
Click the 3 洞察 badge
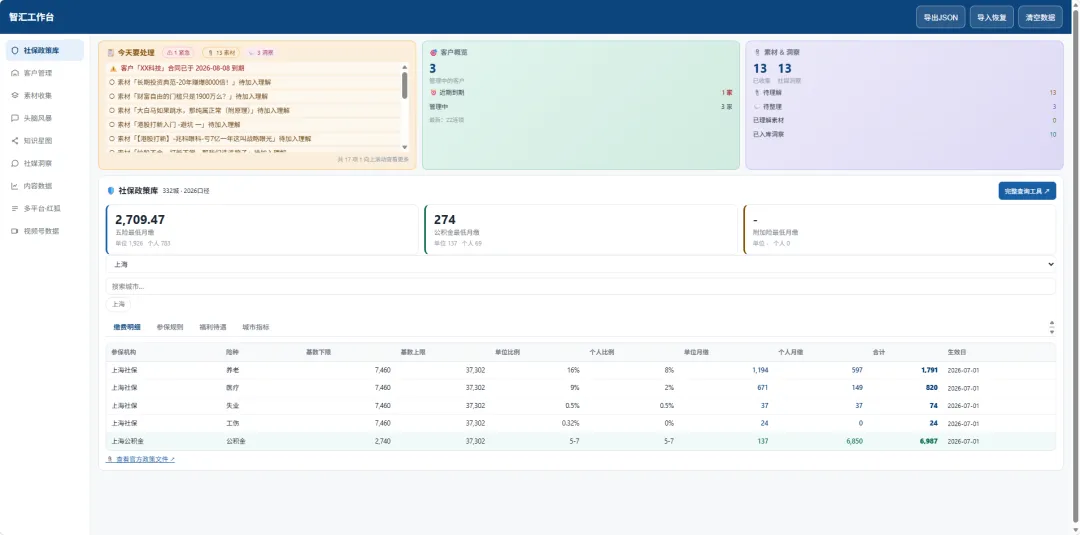tap(262, 52)
